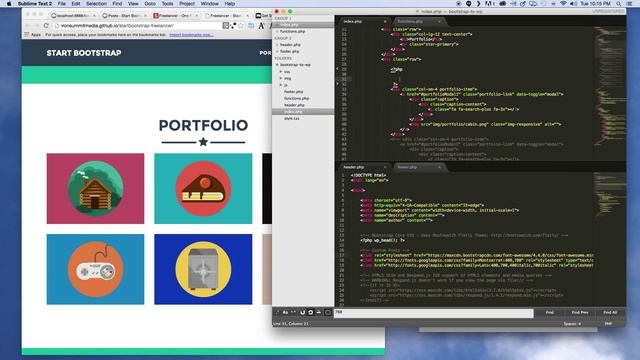Focus the Find text input field

(433, 313)
